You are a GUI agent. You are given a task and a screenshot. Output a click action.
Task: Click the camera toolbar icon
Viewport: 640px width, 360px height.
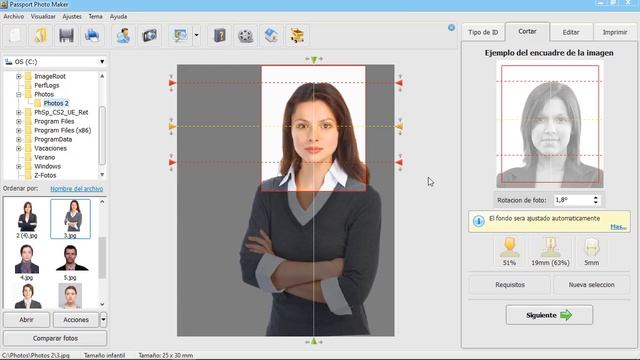point(149,36)
